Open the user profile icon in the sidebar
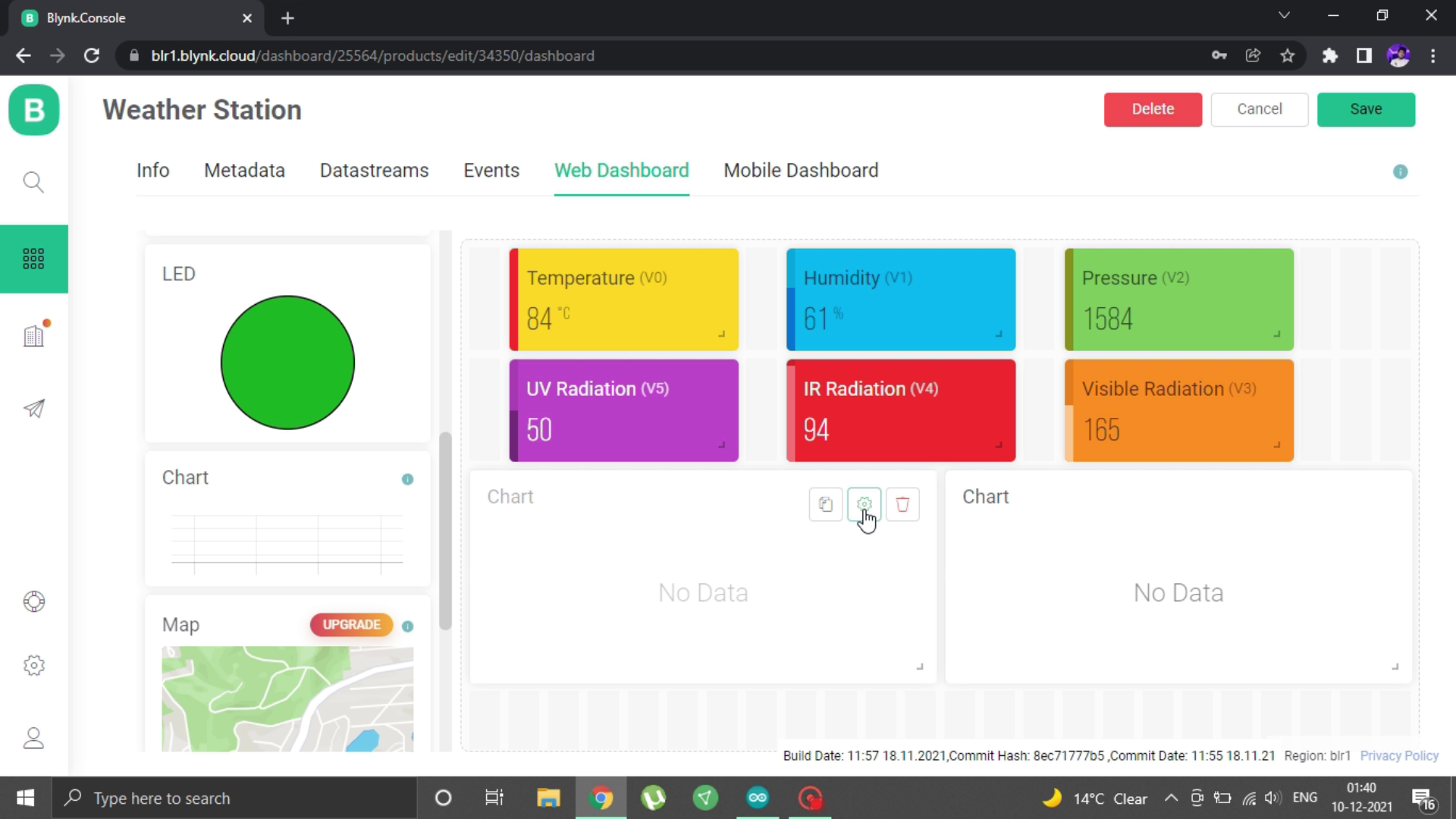Viewport: 1456px width, 819px height. click(33, 738)
